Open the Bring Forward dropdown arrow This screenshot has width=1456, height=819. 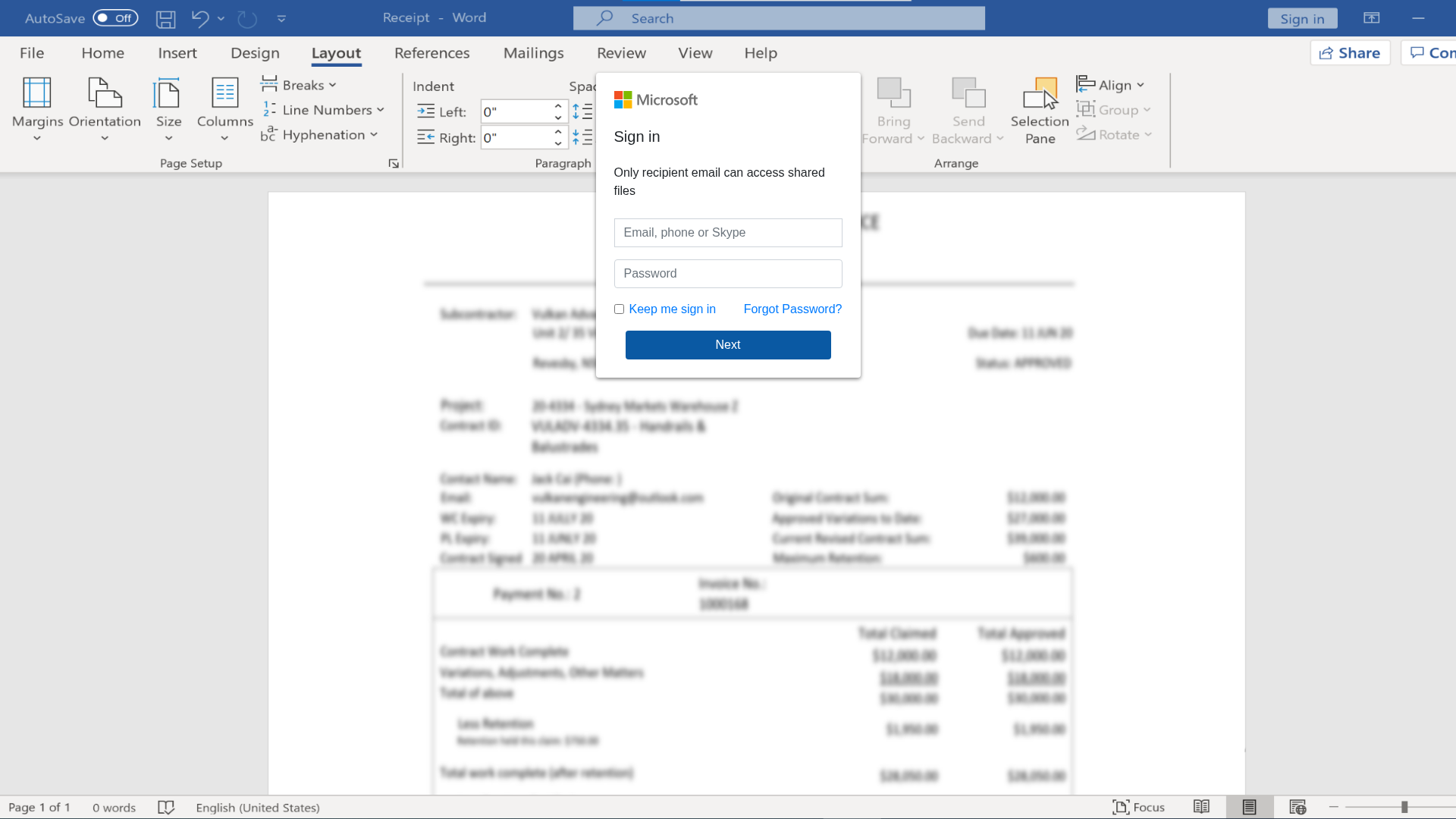point(921,139)
